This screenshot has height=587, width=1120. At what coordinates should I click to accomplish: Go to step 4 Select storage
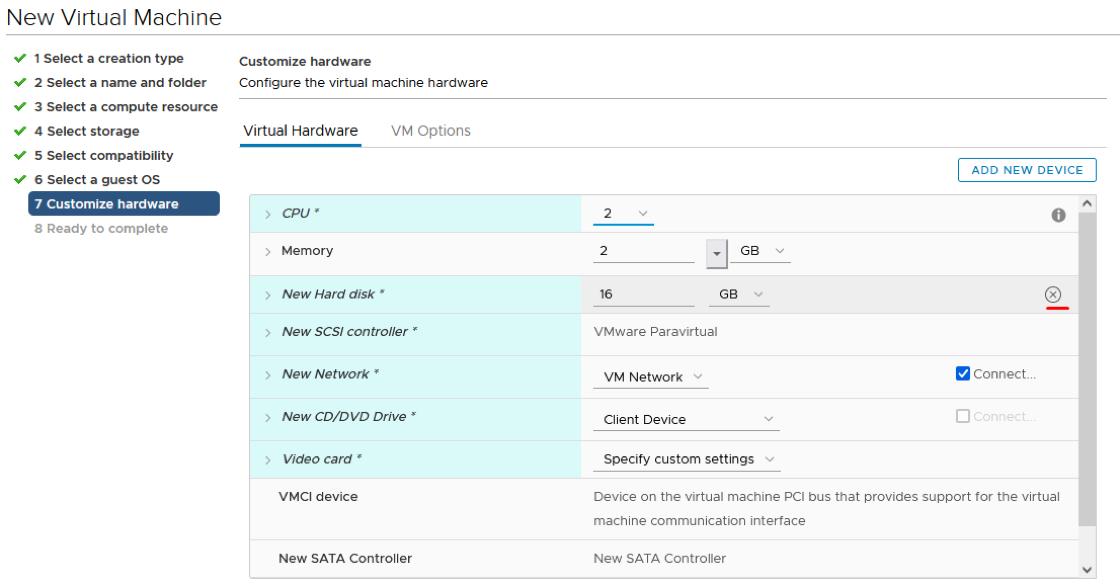click(86, 131)
